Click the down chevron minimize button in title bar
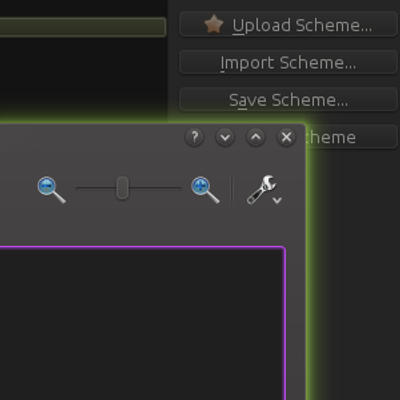 click(x=225, y=137)
